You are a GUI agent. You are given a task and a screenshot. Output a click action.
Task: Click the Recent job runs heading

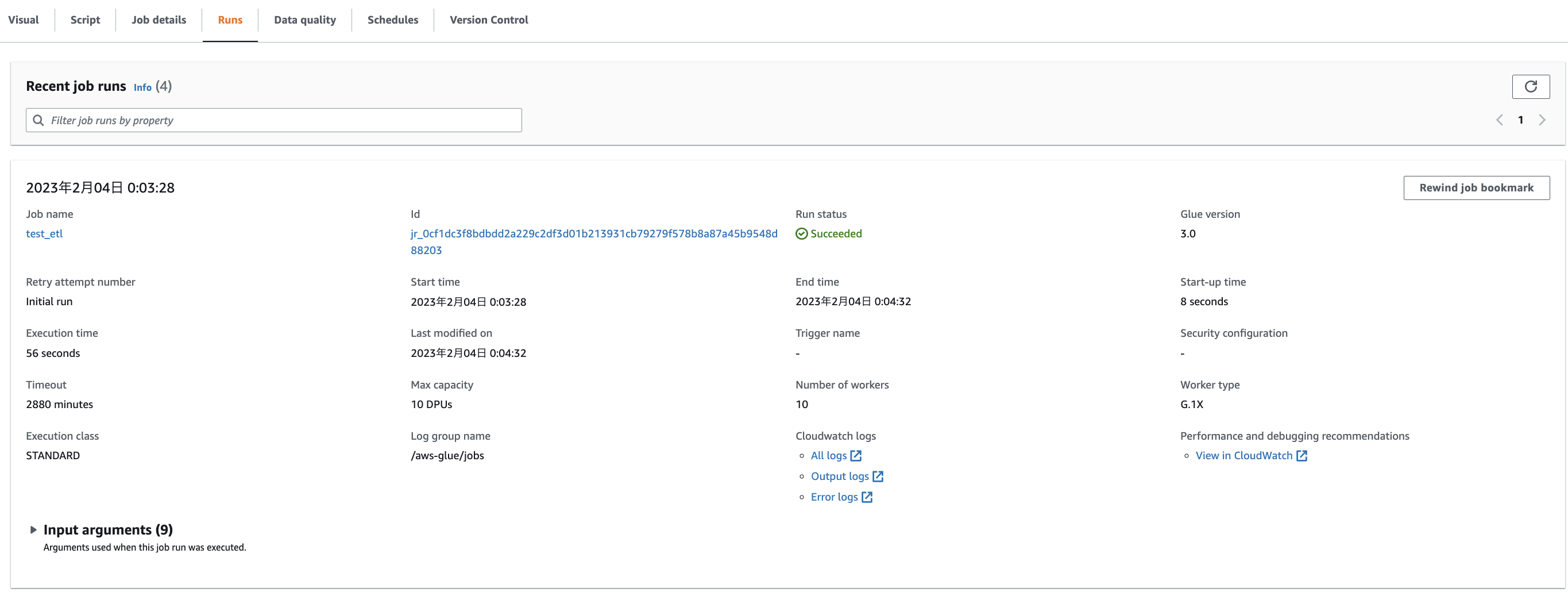pos(76,86)
